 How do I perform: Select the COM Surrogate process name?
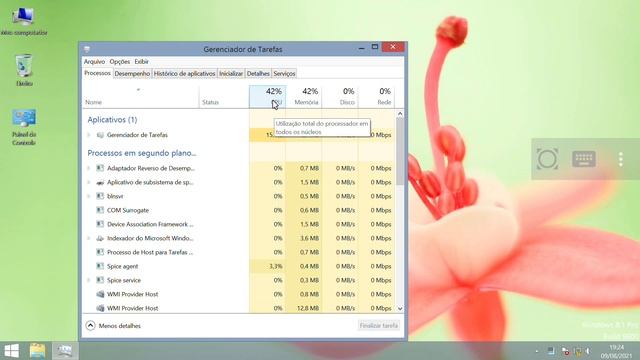(128, 210)
